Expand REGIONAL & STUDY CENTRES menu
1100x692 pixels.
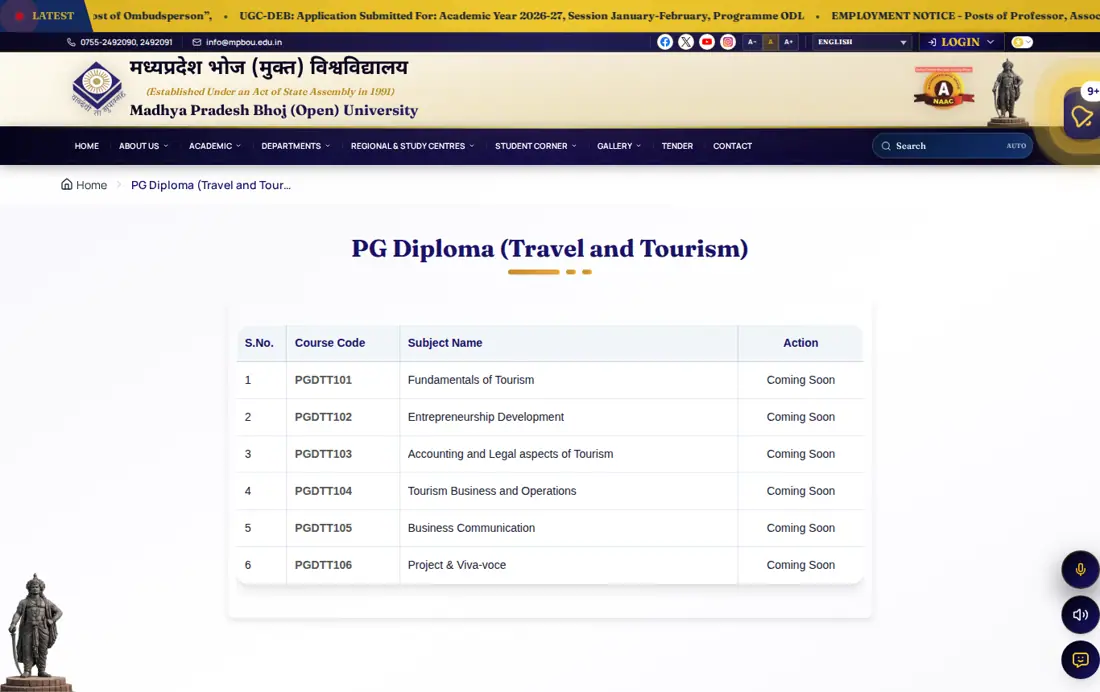(x=412, y=146)
